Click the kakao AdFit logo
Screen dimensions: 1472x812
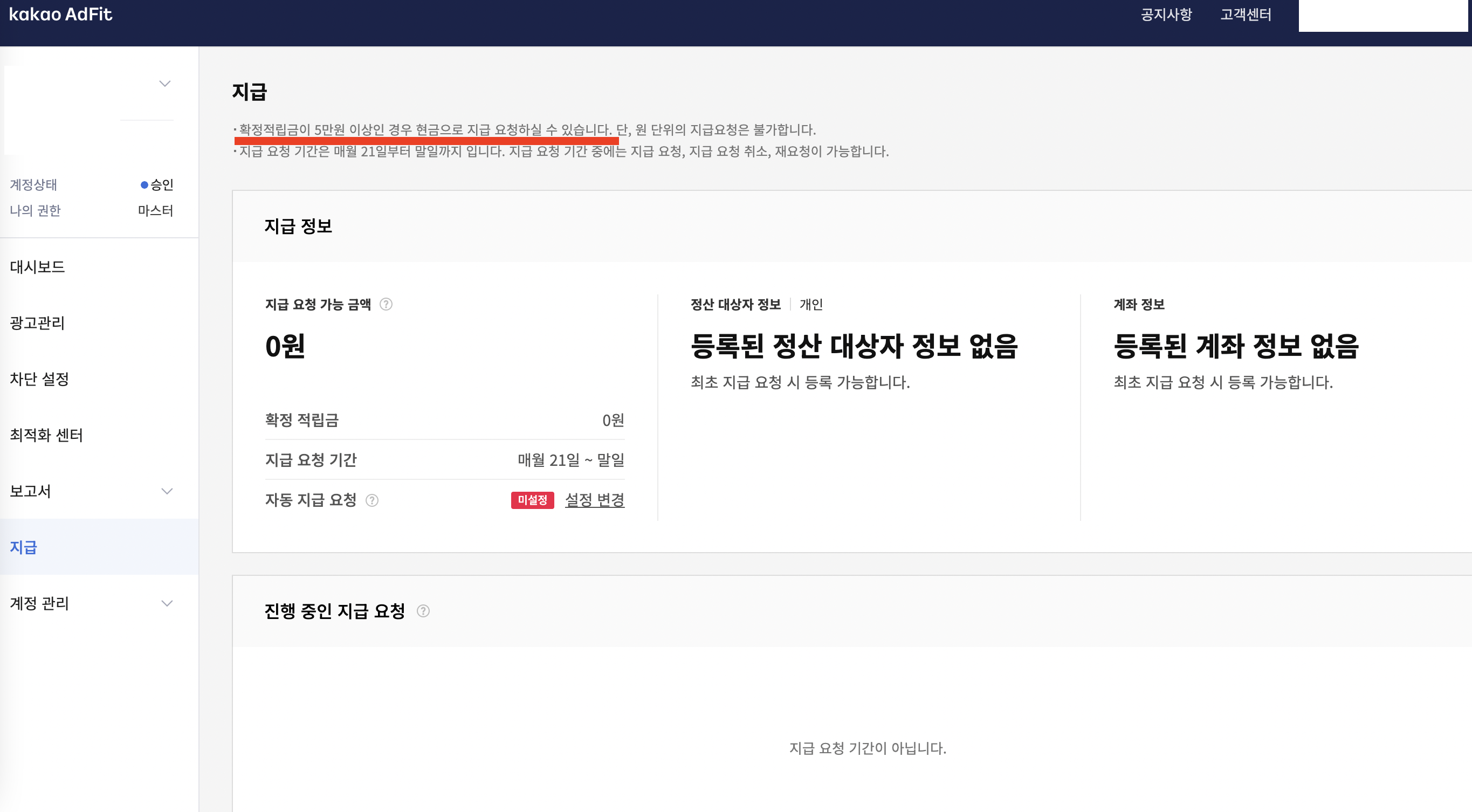point(60,14)
